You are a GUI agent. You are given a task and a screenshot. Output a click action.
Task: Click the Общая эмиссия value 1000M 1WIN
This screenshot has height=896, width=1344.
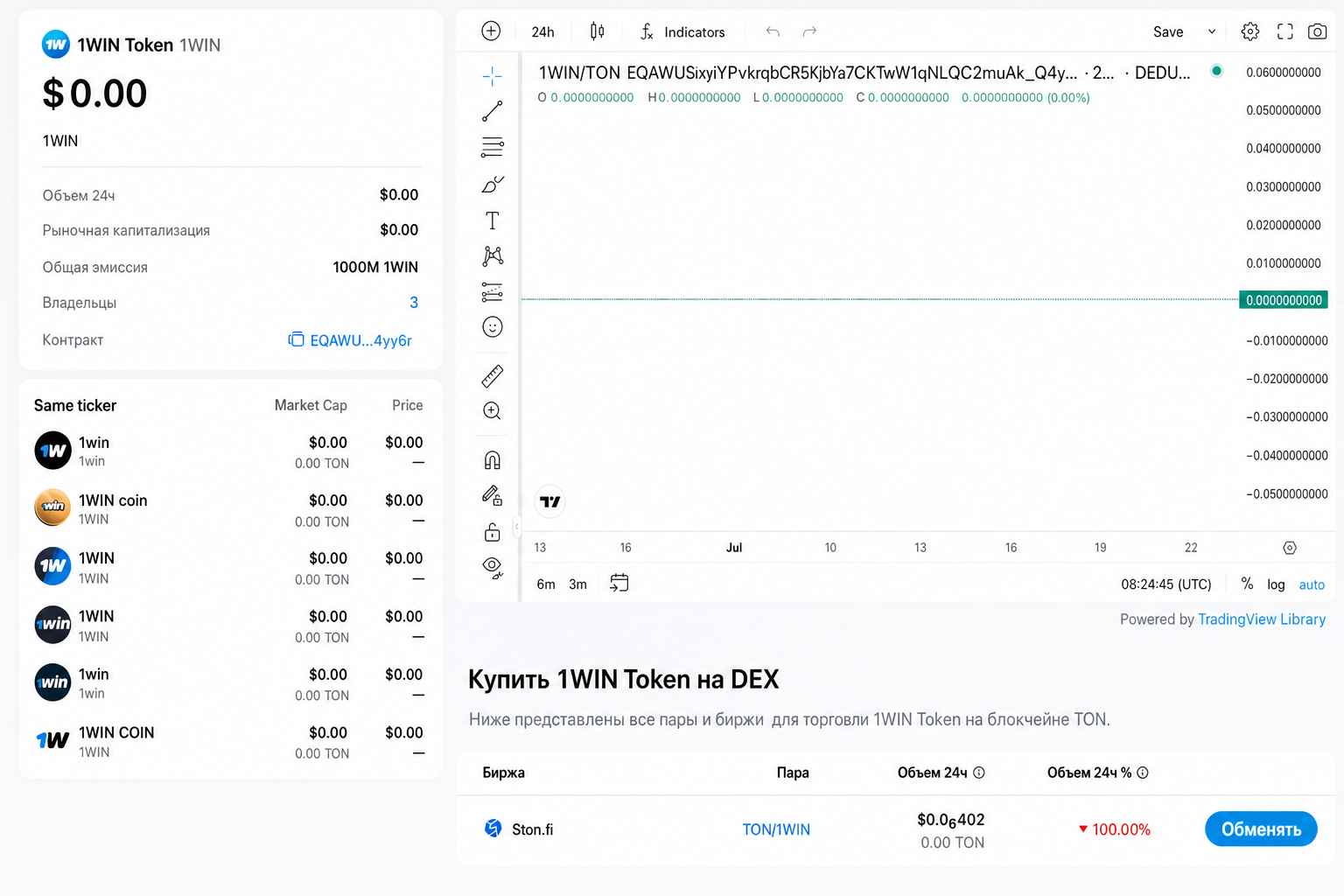pos(375,268)
